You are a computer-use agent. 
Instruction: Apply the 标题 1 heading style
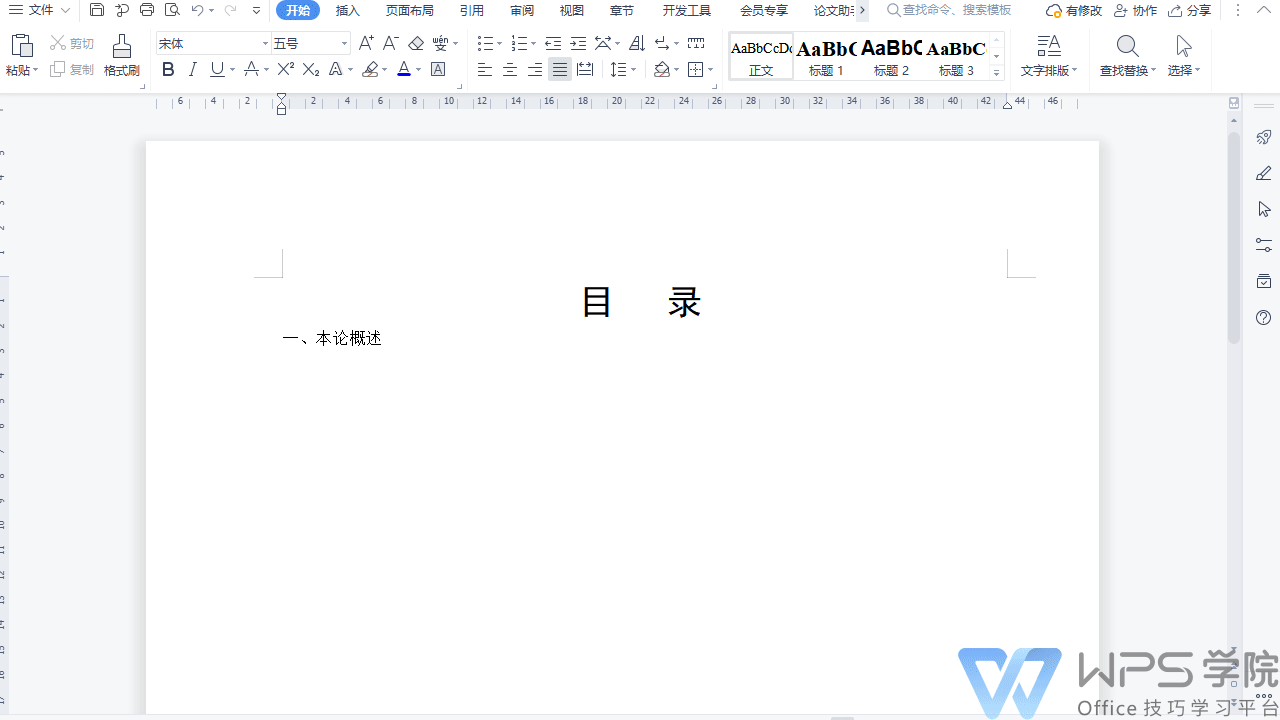coord(826,56)
